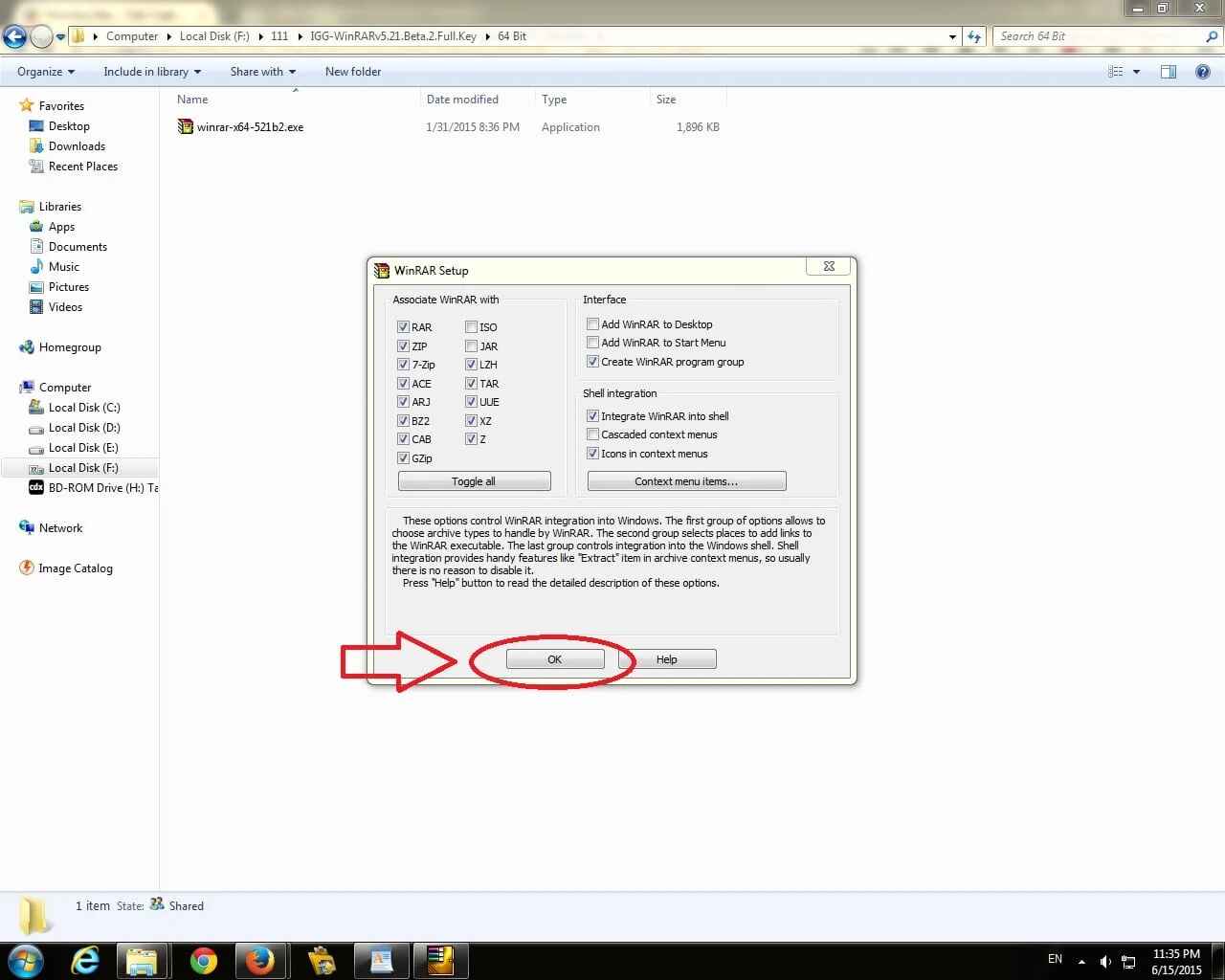Image resolution: width=1225 pixels, height=980 pixels.
Task: Click the Windows Start orb
Action: (26, 961)
